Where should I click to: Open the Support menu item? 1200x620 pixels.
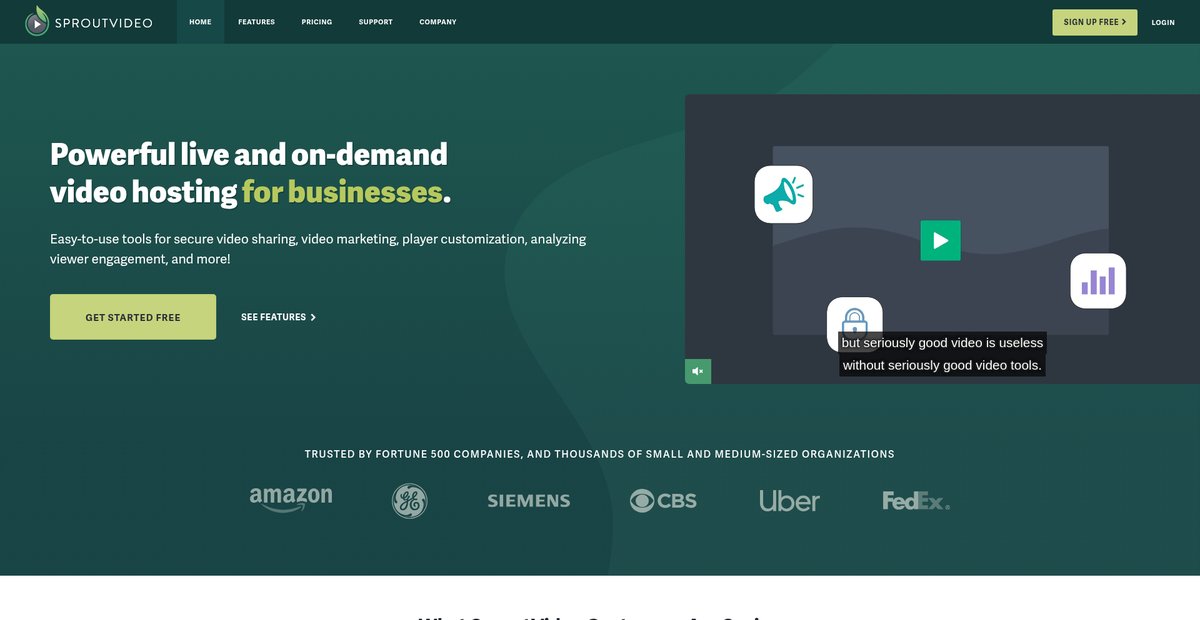[x=376, y=22]
